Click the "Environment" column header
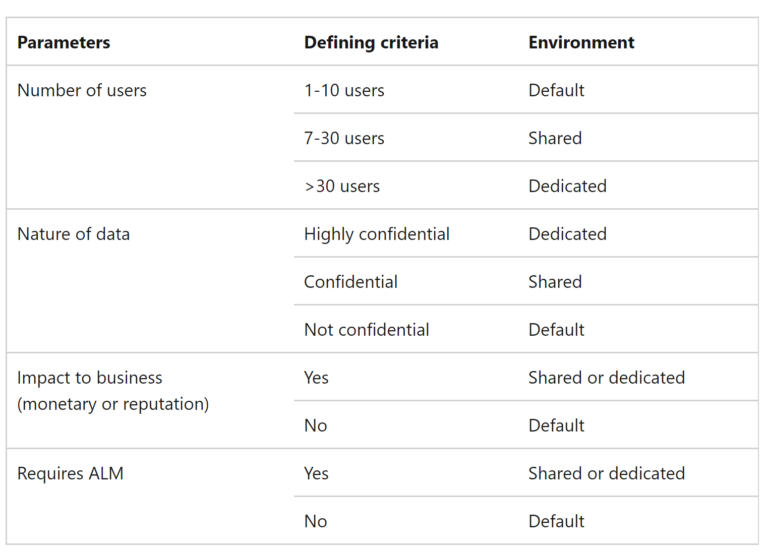Image resolution: width=768 pixels, height=552 pixels. pos(581,43)
